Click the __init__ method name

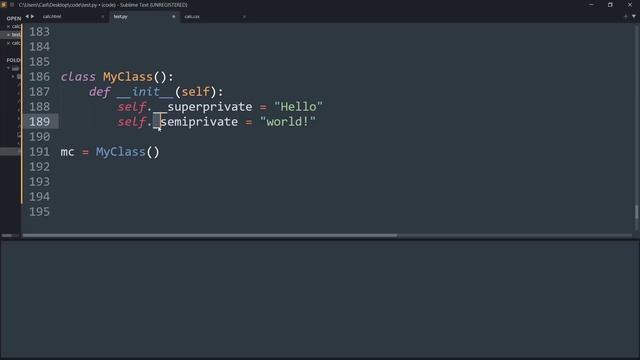click(x=145, y=92)
